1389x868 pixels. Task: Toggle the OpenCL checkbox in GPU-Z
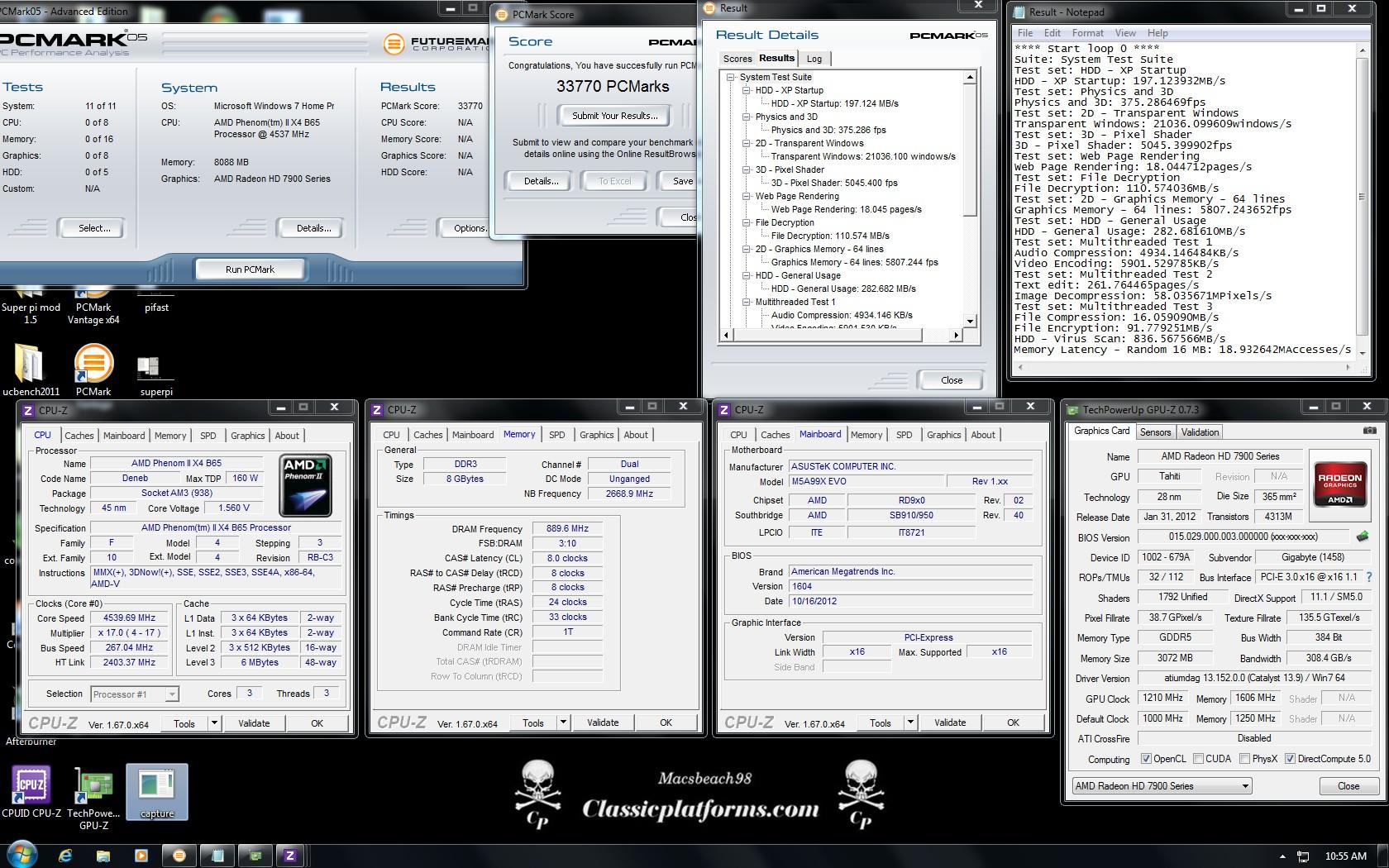click(1145, 759)
